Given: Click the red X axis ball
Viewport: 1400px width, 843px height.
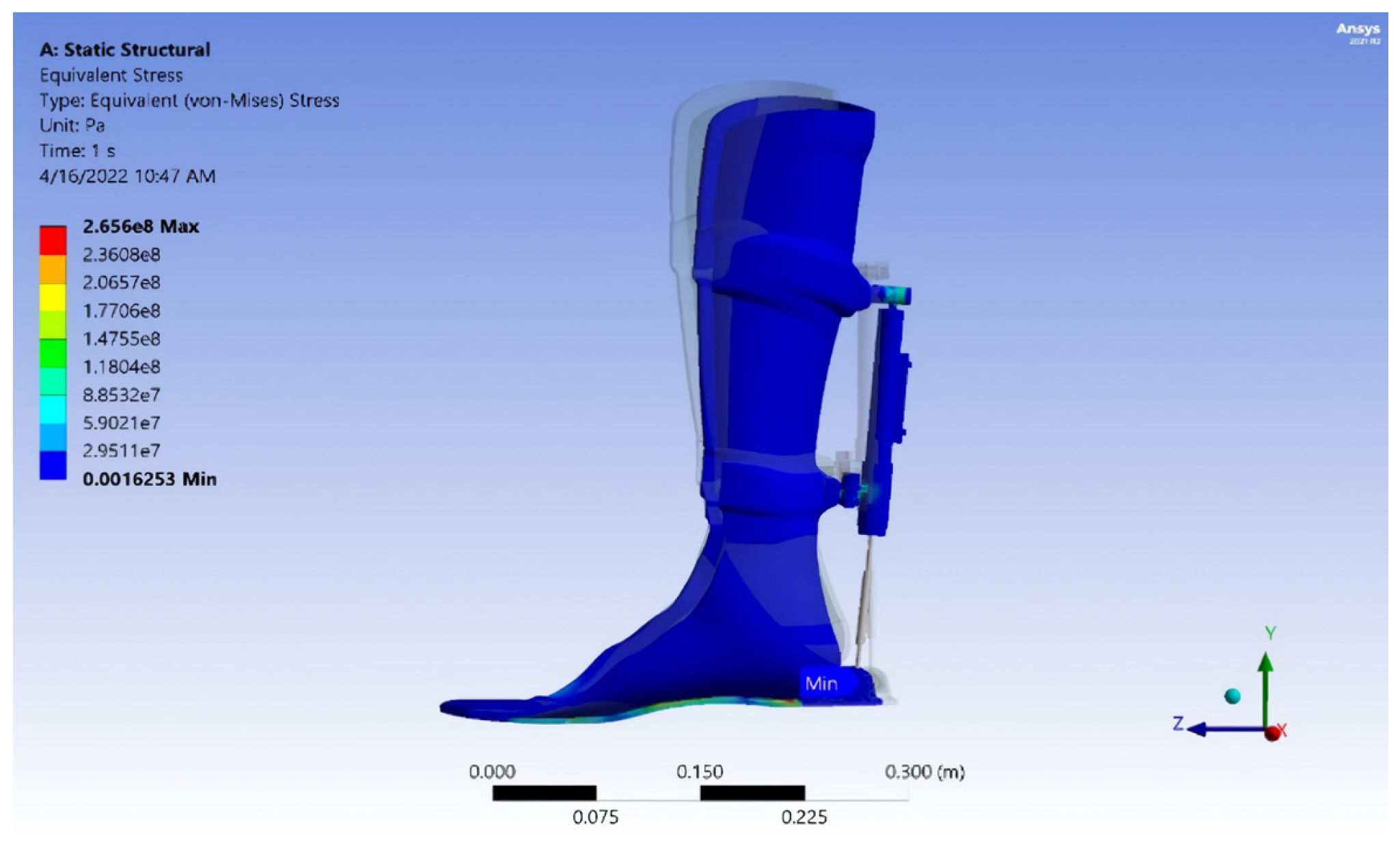Looking at the screenshot, I should (x=1272, y=733).
